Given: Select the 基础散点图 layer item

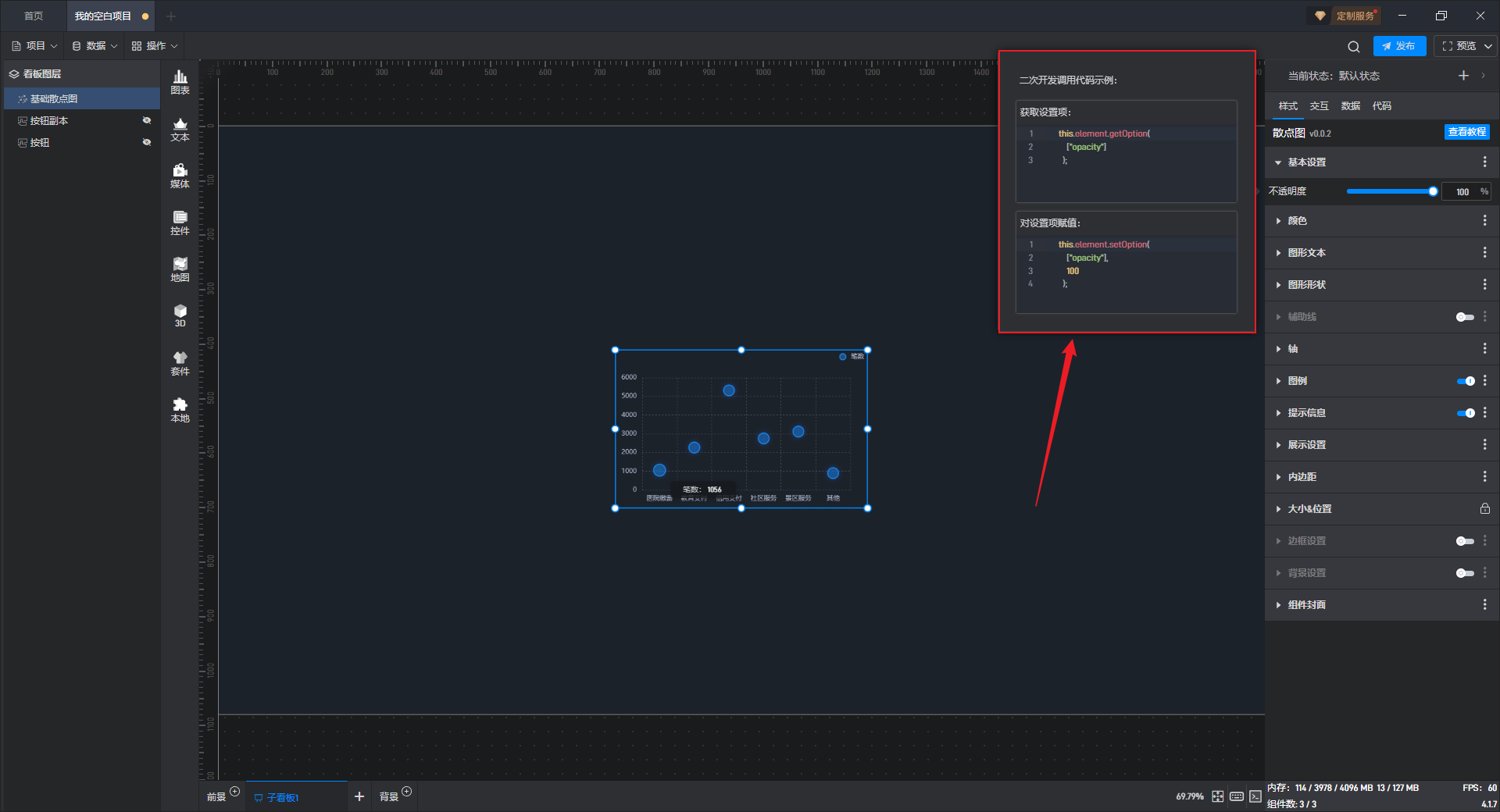Looking at the screenshot, I should [54, 99].
